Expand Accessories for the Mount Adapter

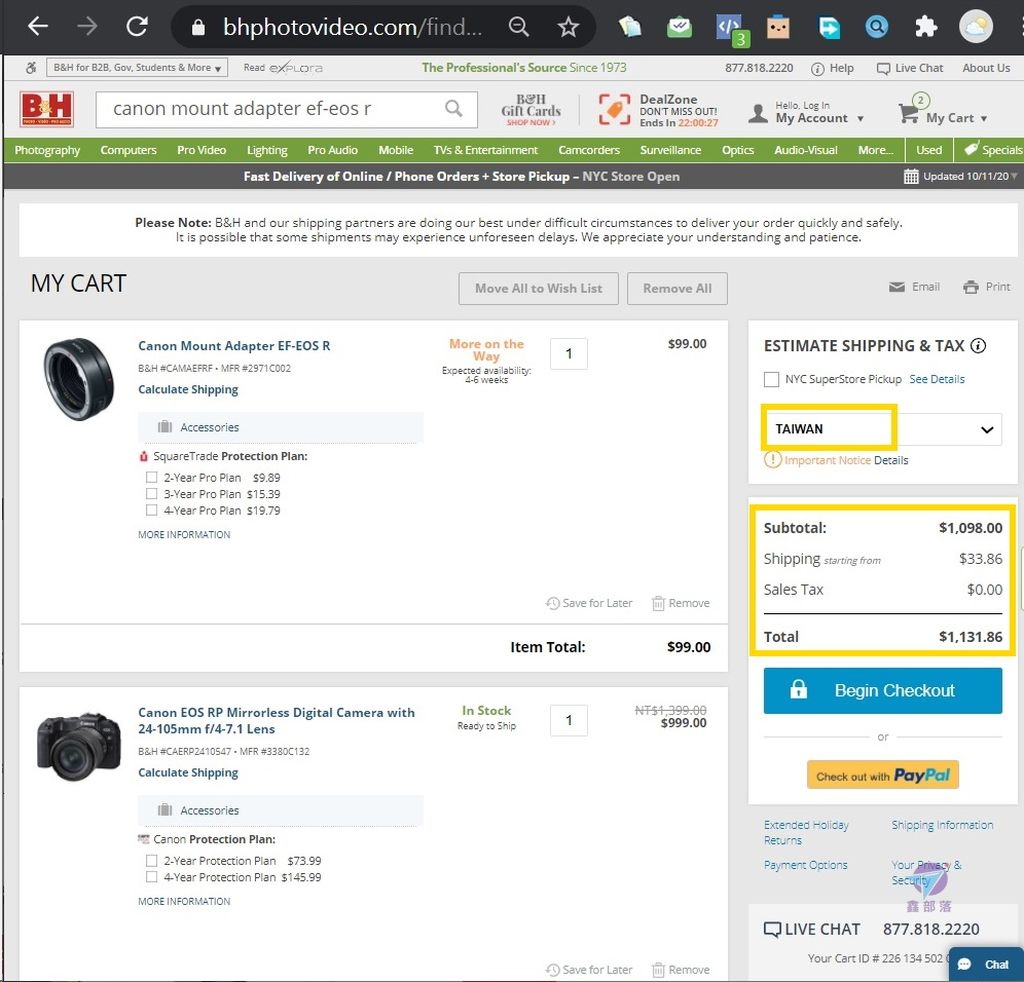click(x=280, y=427)
